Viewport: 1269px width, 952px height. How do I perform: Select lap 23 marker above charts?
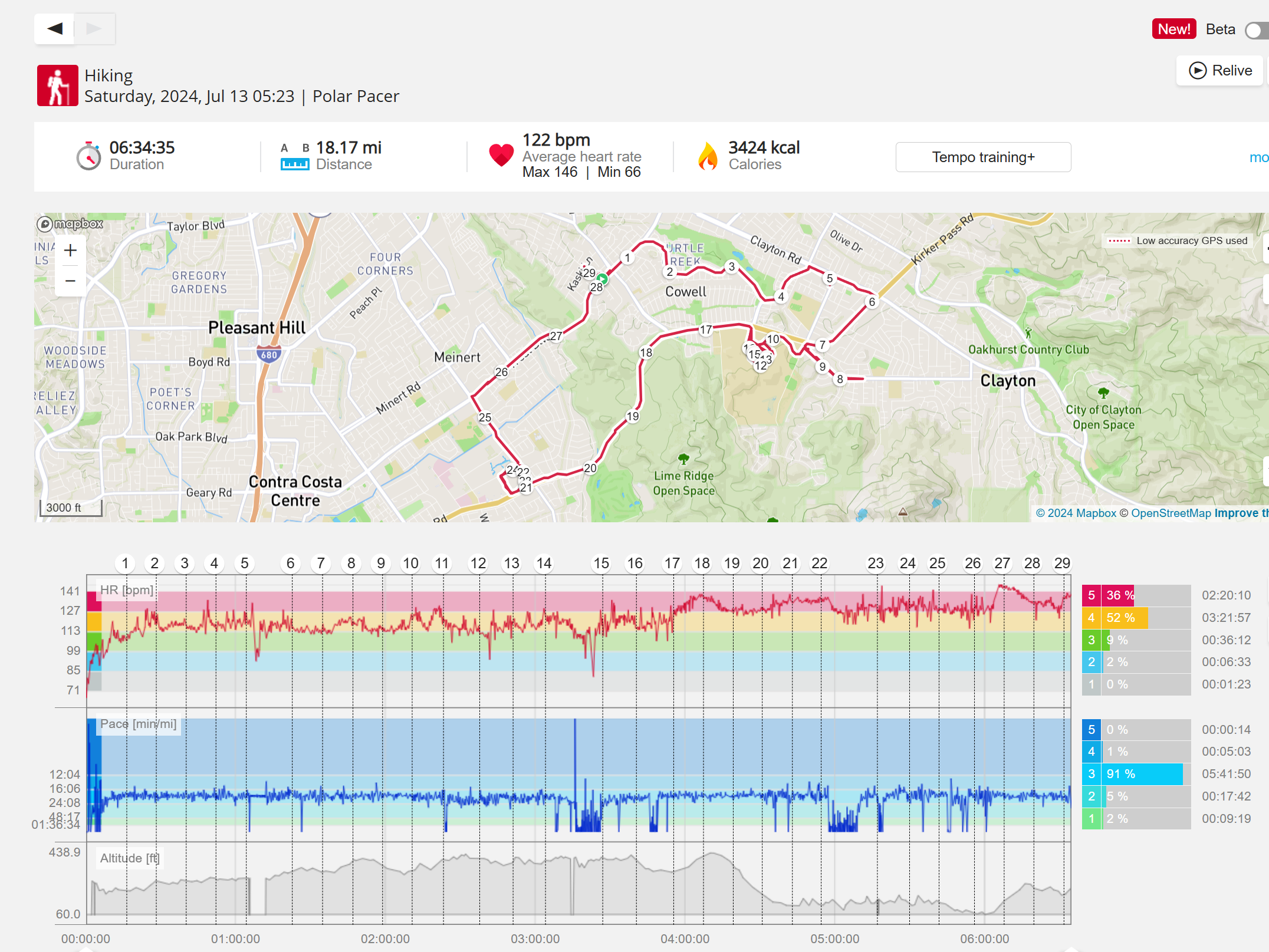(875, 564)
